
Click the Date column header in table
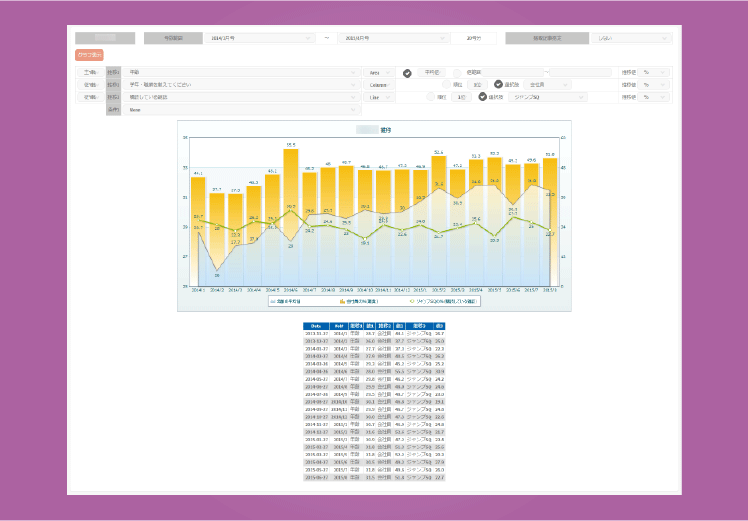click(314, 325)
